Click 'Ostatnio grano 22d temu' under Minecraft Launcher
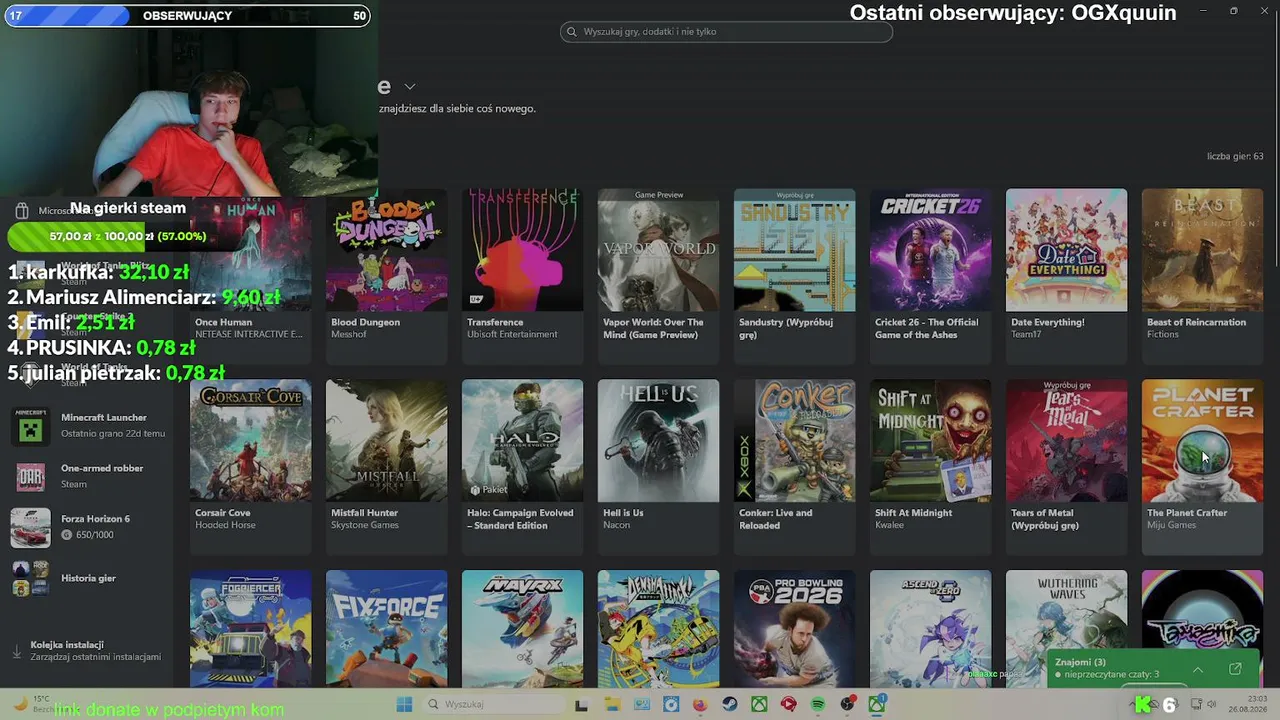1280x720 pixels. [113, 434]
